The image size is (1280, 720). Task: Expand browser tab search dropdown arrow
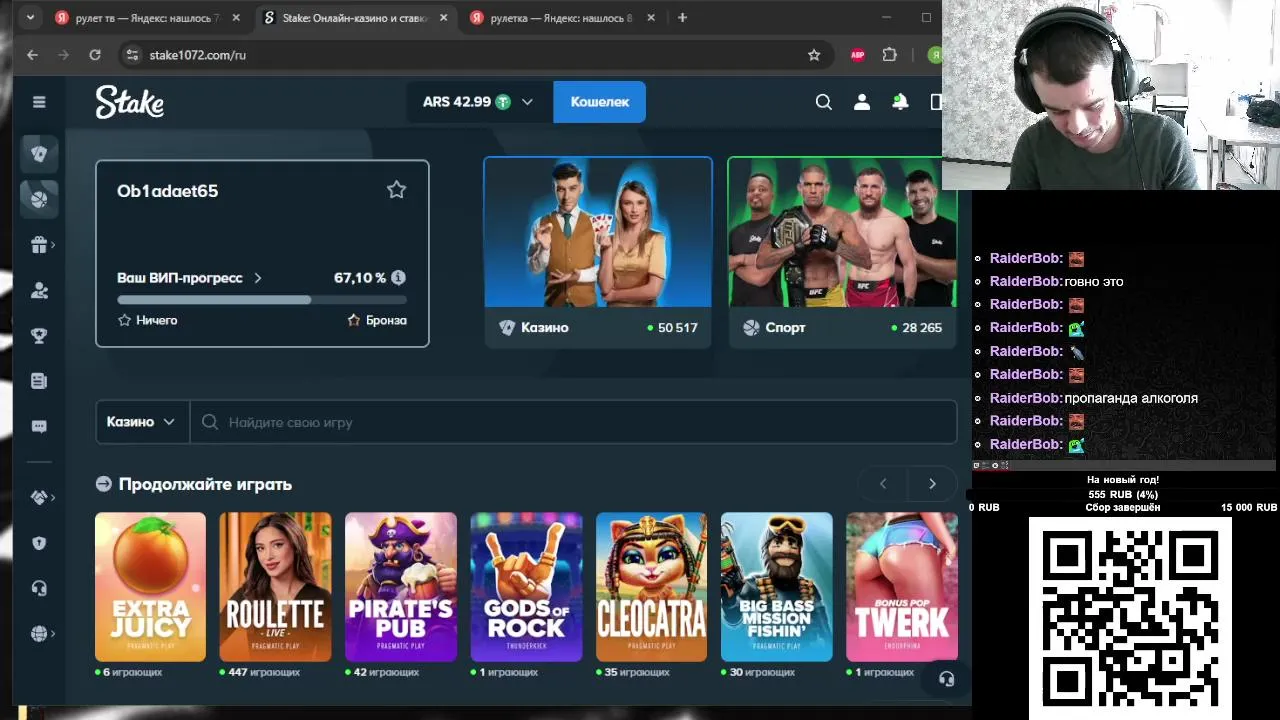pyautogui.click(x=30, y=17)
